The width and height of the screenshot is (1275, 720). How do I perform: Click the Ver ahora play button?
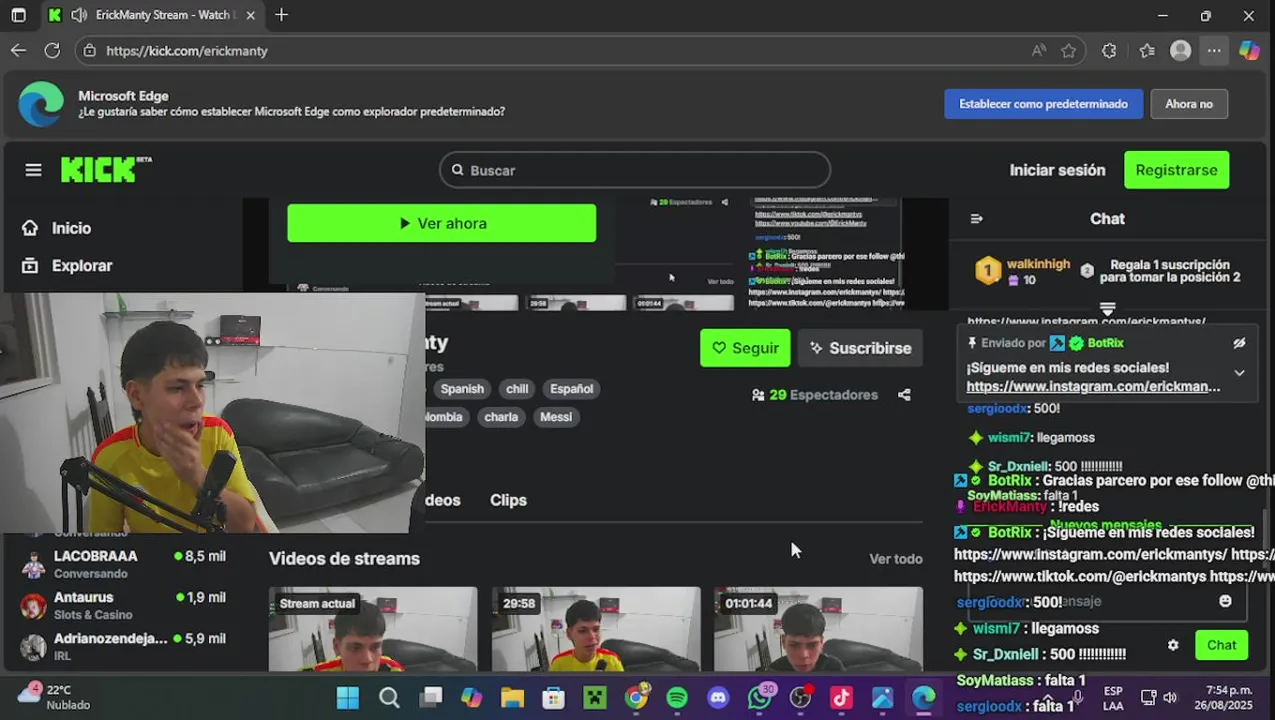pyautogui.click(x=442, y=223)
